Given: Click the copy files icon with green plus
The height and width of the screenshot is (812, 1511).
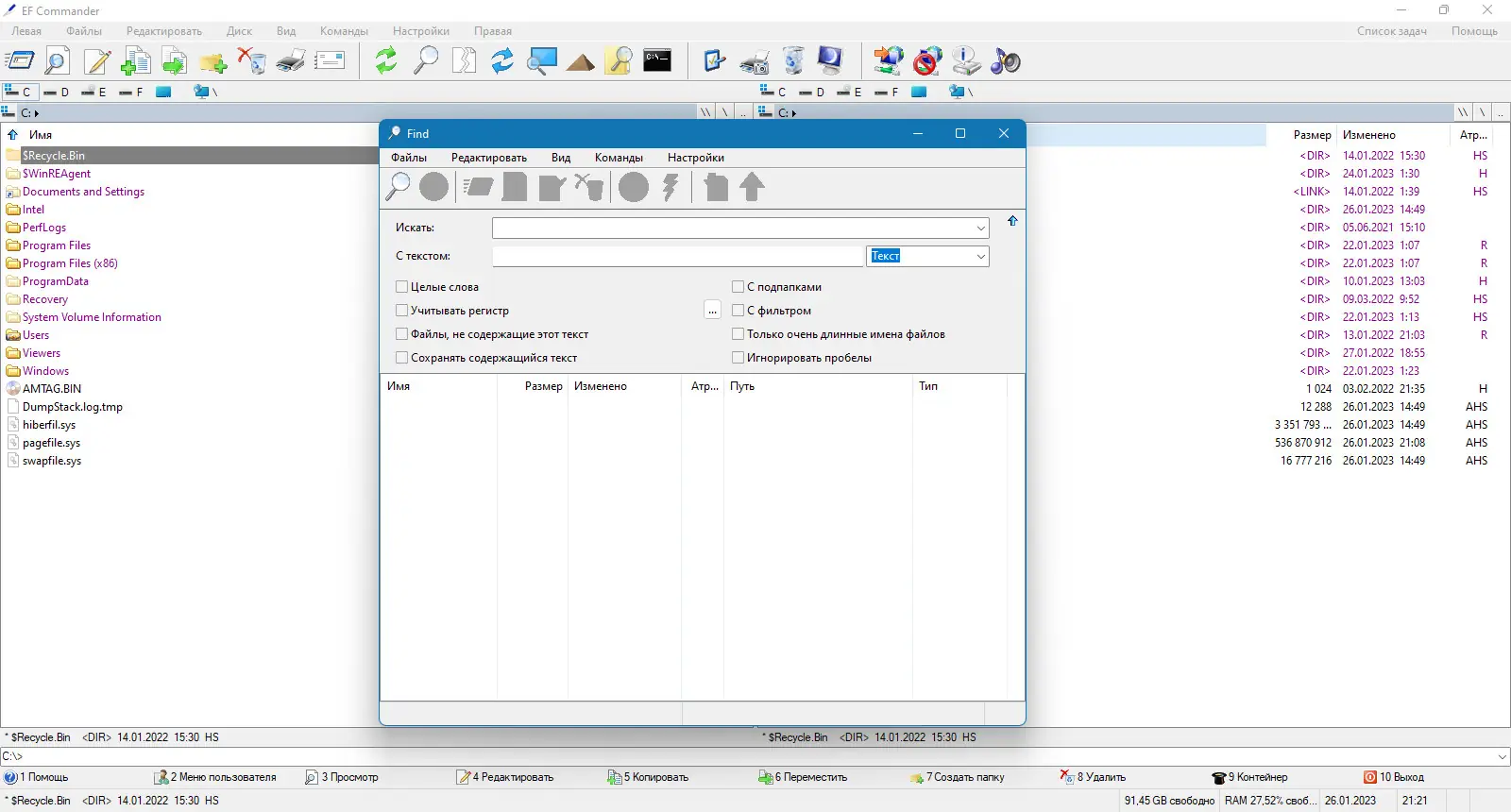Looking at the screenshot, I should pos(136,61).
